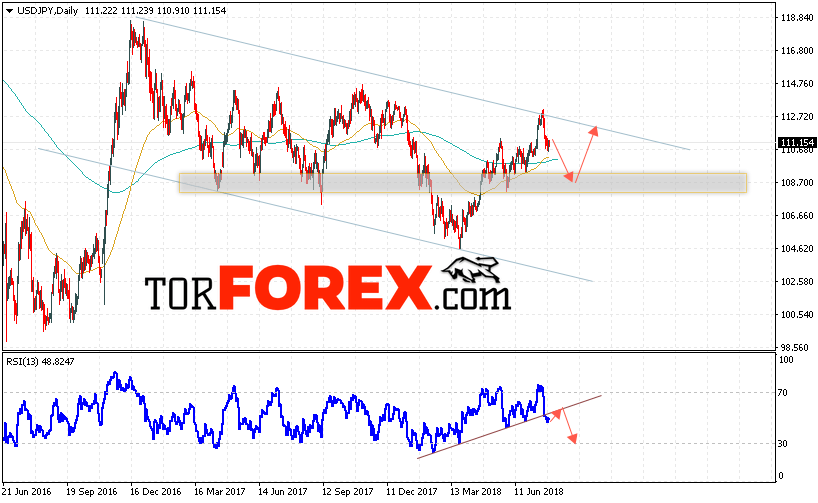Select the 102.580 price axis label
This screenshot has height=503, width=818.
click(797, 281)
